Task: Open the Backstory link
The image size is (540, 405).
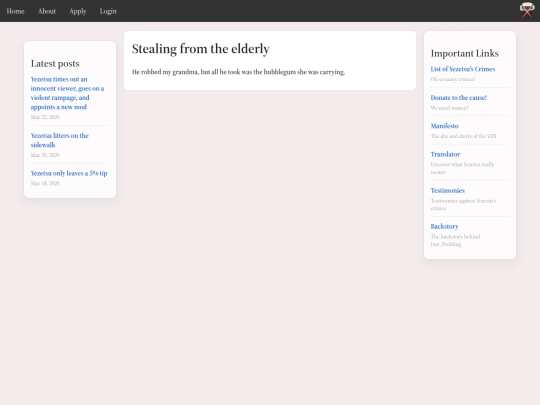Action: pos(444,226)
